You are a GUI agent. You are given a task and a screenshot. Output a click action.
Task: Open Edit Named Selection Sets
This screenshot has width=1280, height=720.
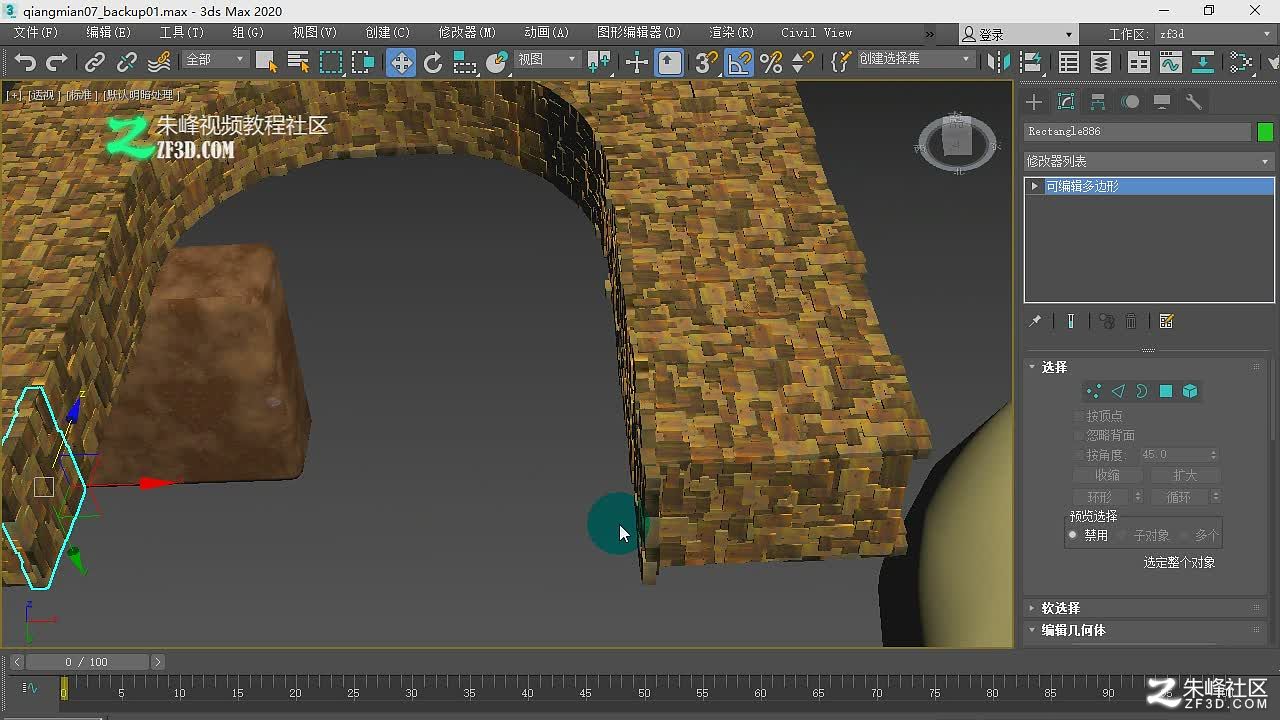click(841, 62)
